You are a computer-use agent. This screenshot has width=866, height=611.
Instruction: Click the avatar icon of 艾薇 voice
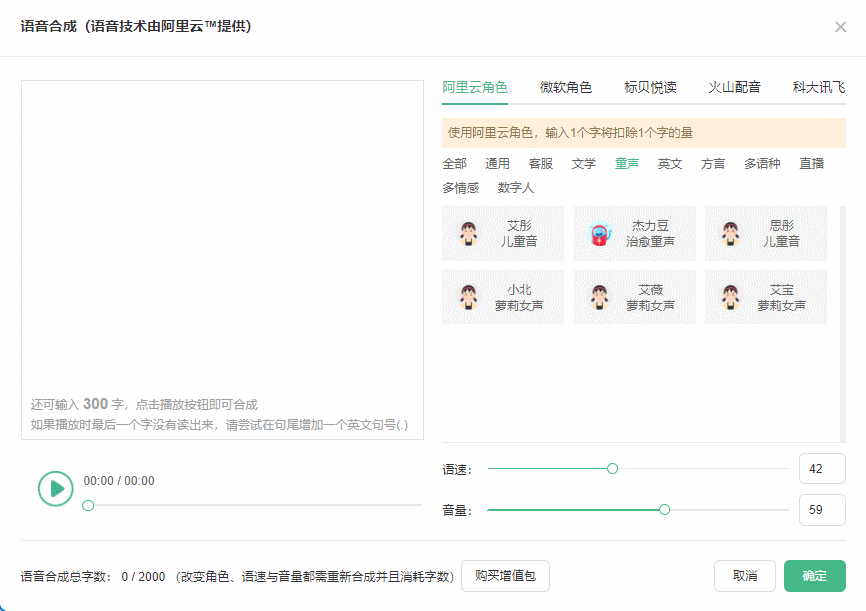599,297
